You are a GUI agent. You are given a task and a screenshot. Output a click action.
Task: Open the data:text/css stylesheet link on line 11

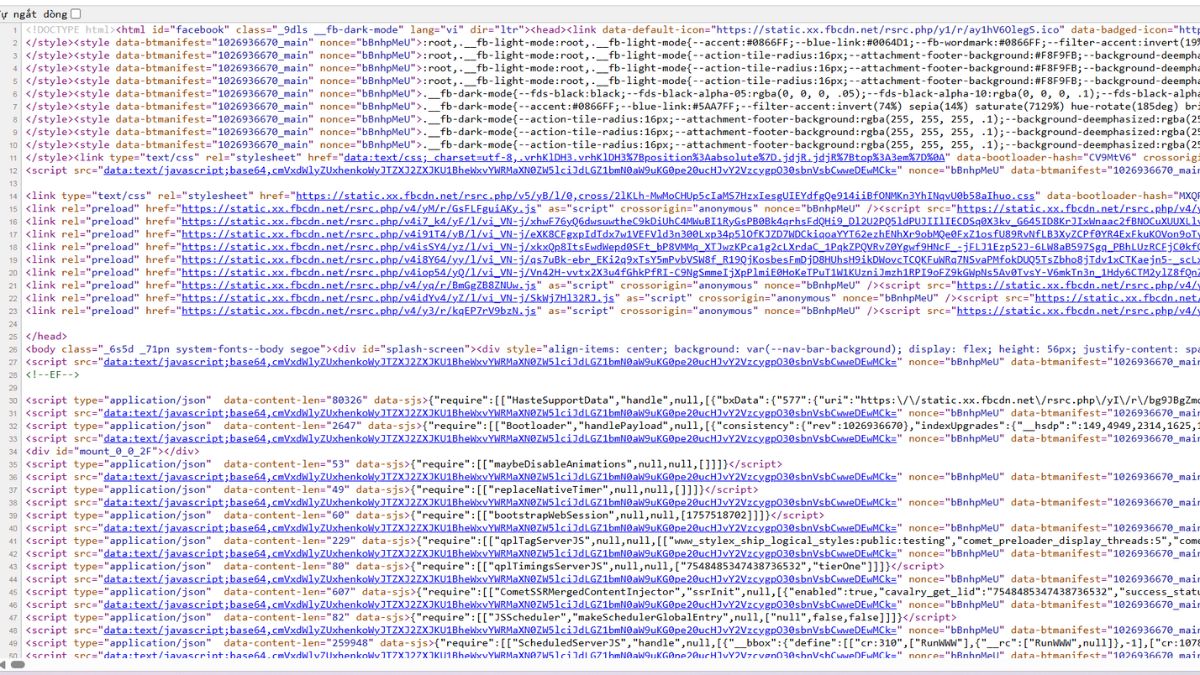pos(648,157)
